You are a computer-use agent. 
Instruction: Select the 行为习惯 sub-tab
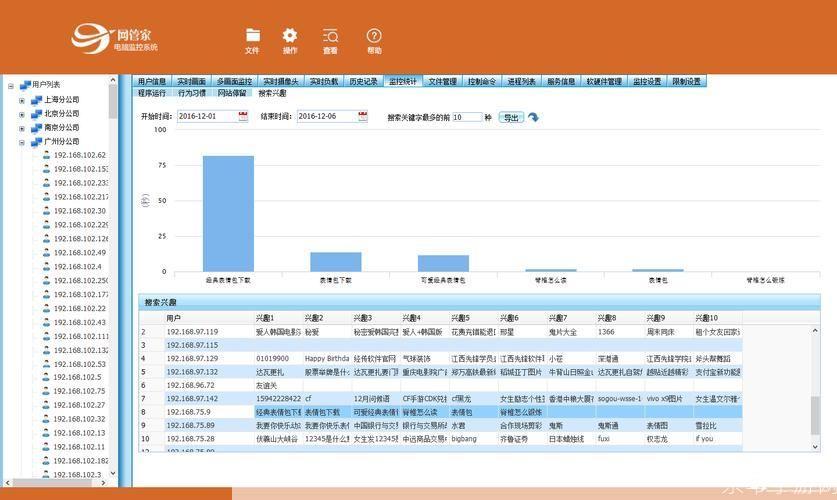192,93
